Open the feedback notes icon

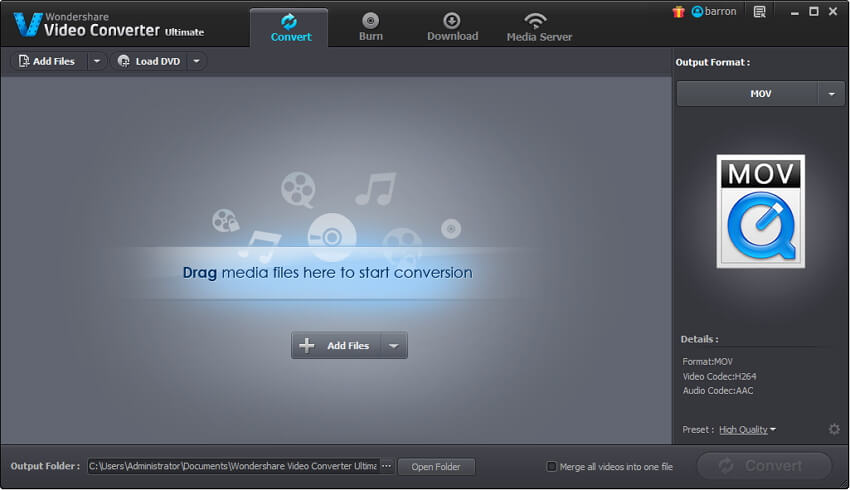[x=759, y=11]
